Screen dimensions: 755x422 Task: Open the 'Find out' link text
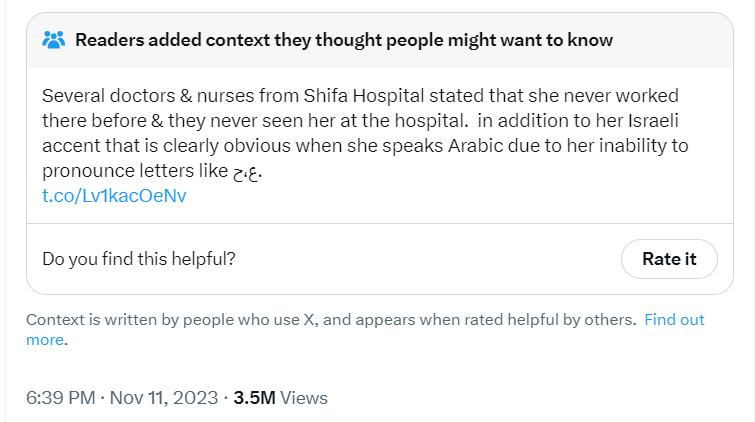[x=674, y=319]
